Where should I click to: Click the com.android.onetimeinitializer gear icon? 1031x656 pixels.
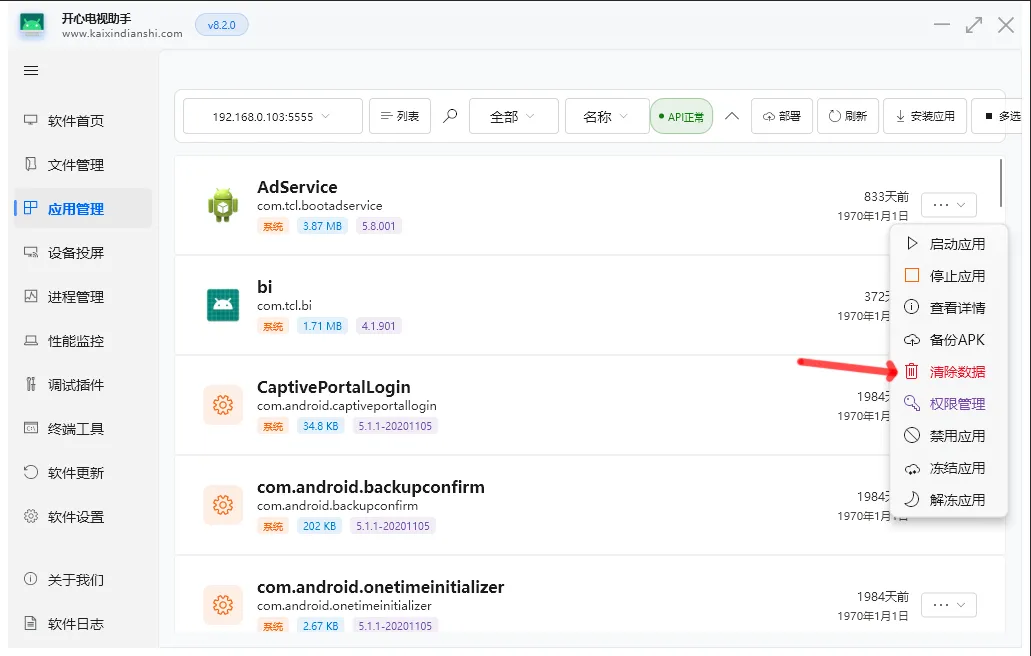223,605
